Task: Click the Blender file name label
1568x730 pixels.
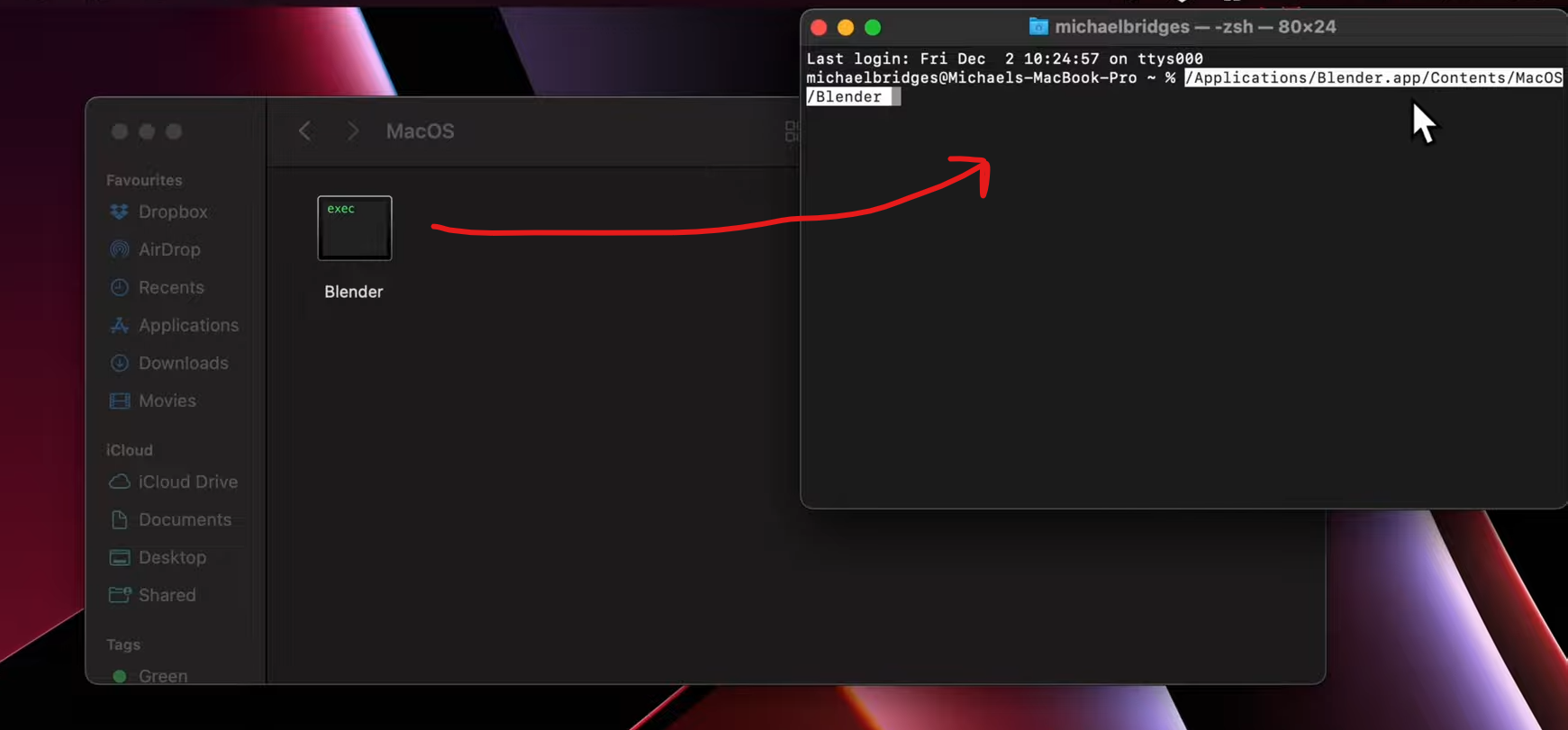Action: 354,292
